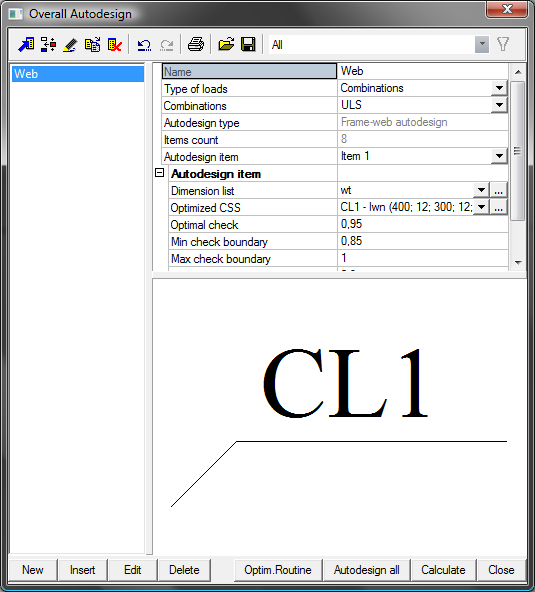Click the Optimized CSS label
Screen dimensions: 535x592
point(205,208)
